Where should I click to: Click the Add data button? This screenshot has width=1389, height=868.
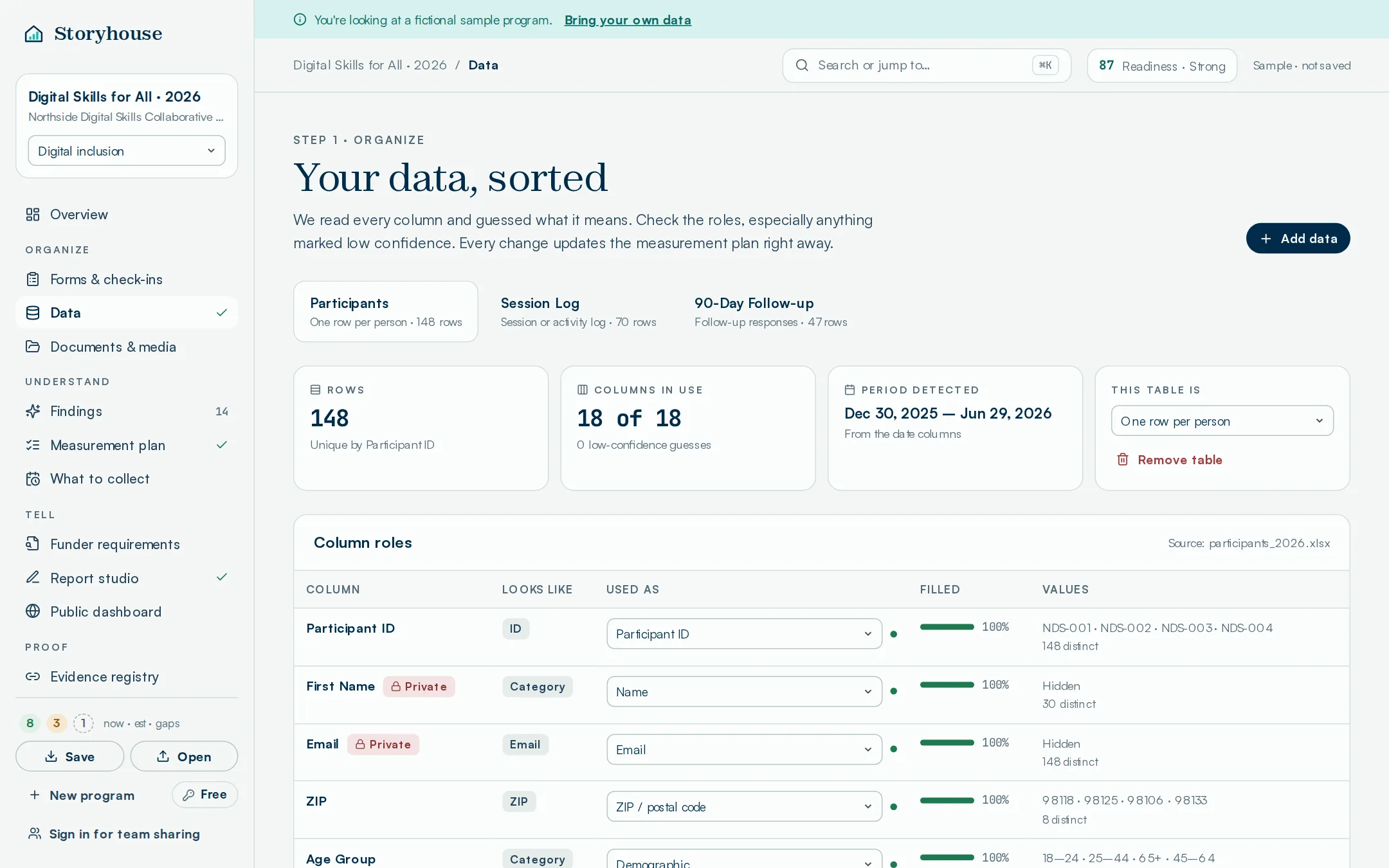[x=1298, y=239]
